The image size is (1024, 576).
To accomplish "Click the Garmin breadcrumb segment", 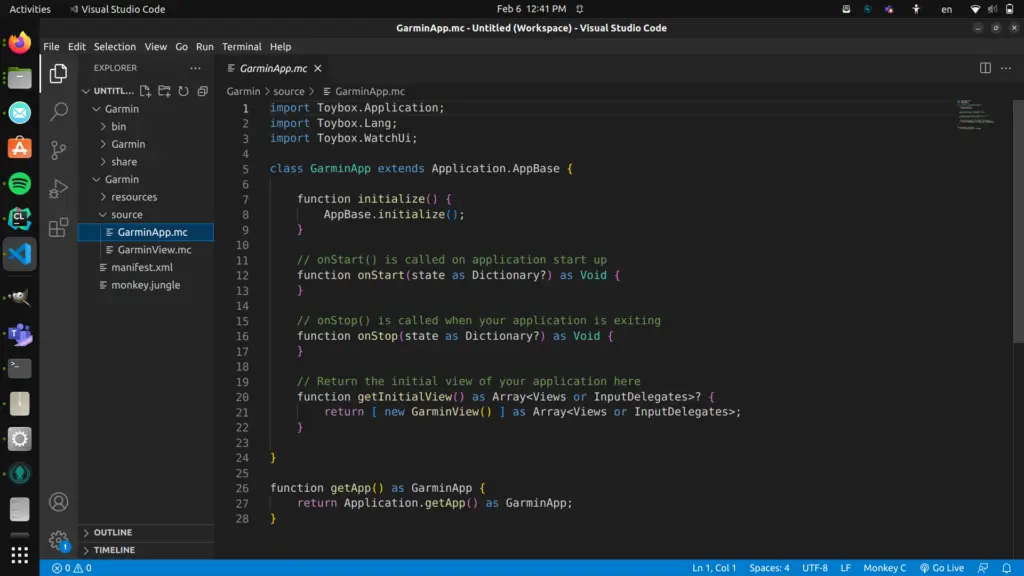I will 243,91.
